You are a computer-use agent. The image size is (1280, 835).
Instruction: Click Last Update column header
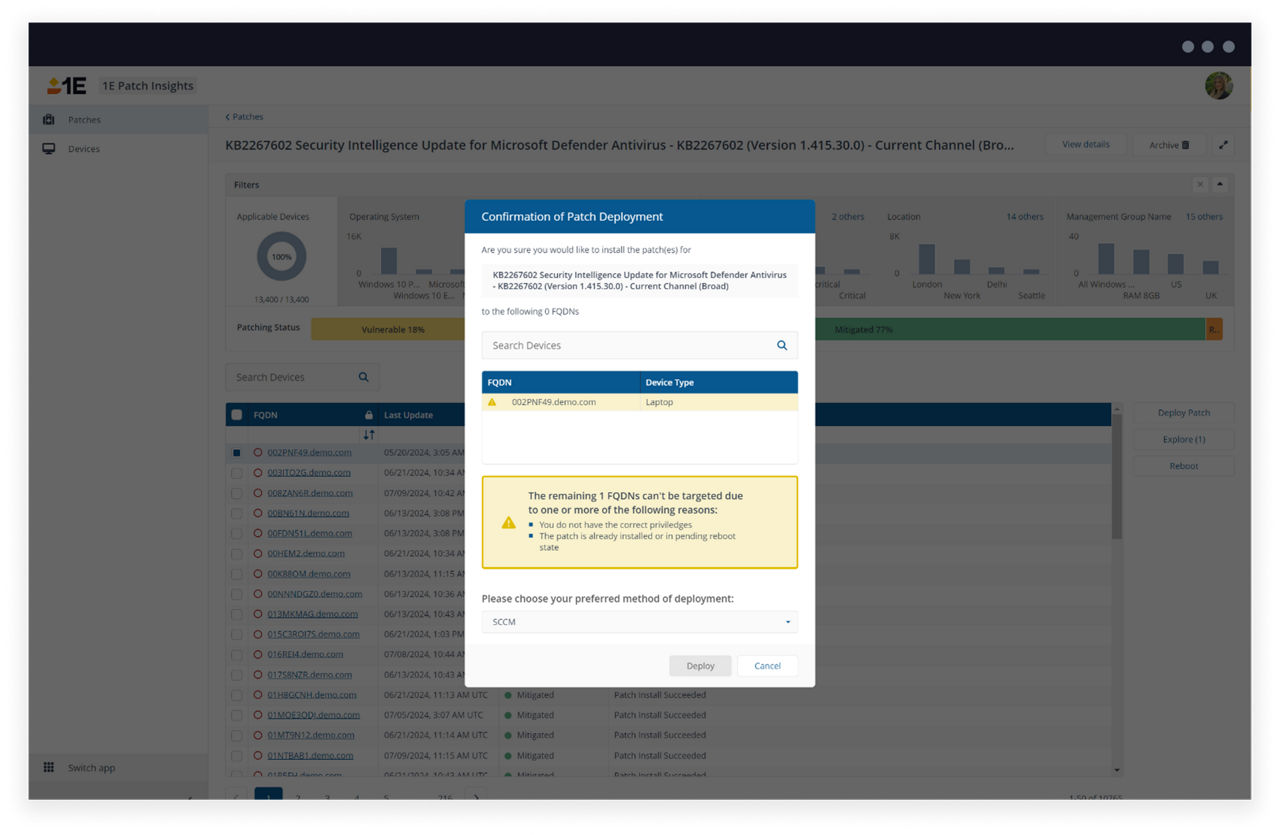point(409,415)
